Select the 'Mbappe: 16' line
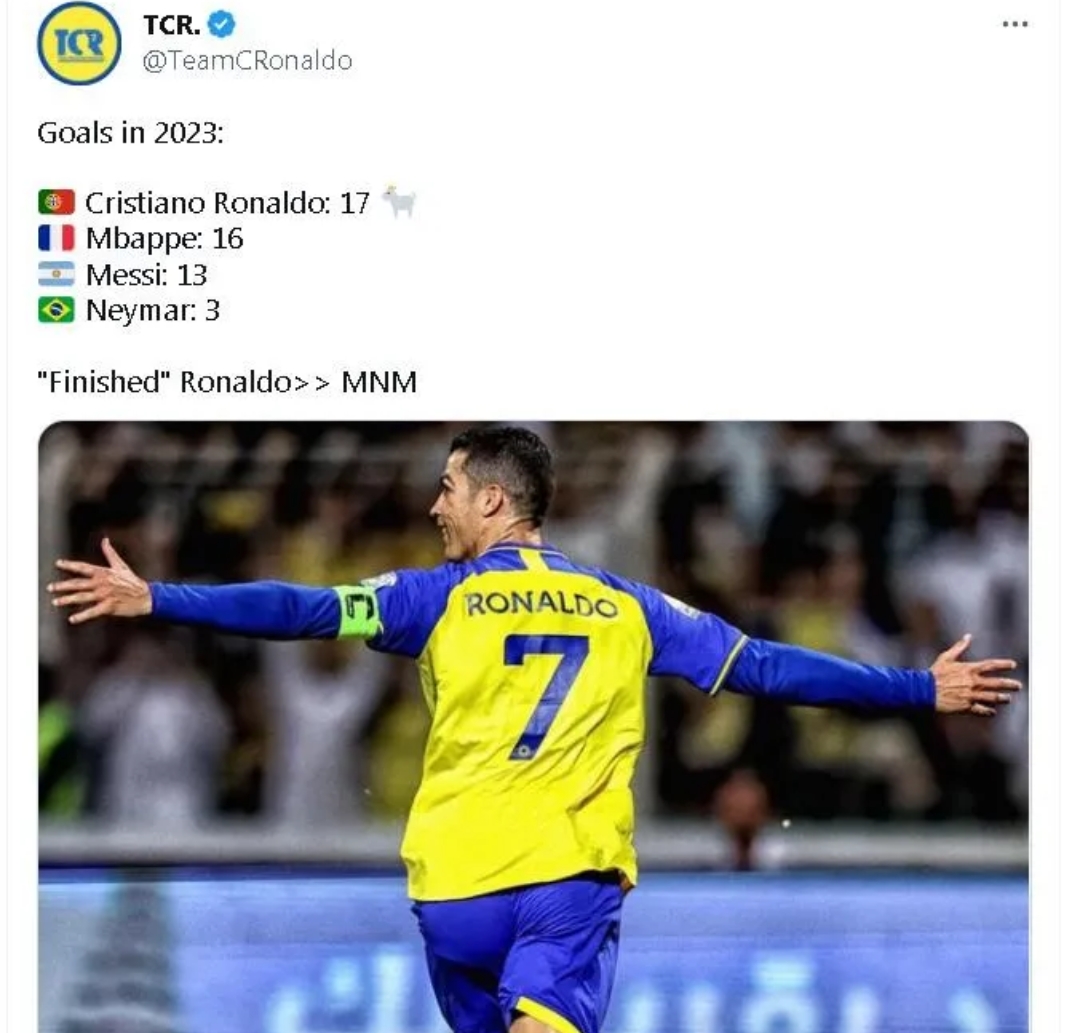The width and height of the screenshot is (1080, 1033). 164,239
